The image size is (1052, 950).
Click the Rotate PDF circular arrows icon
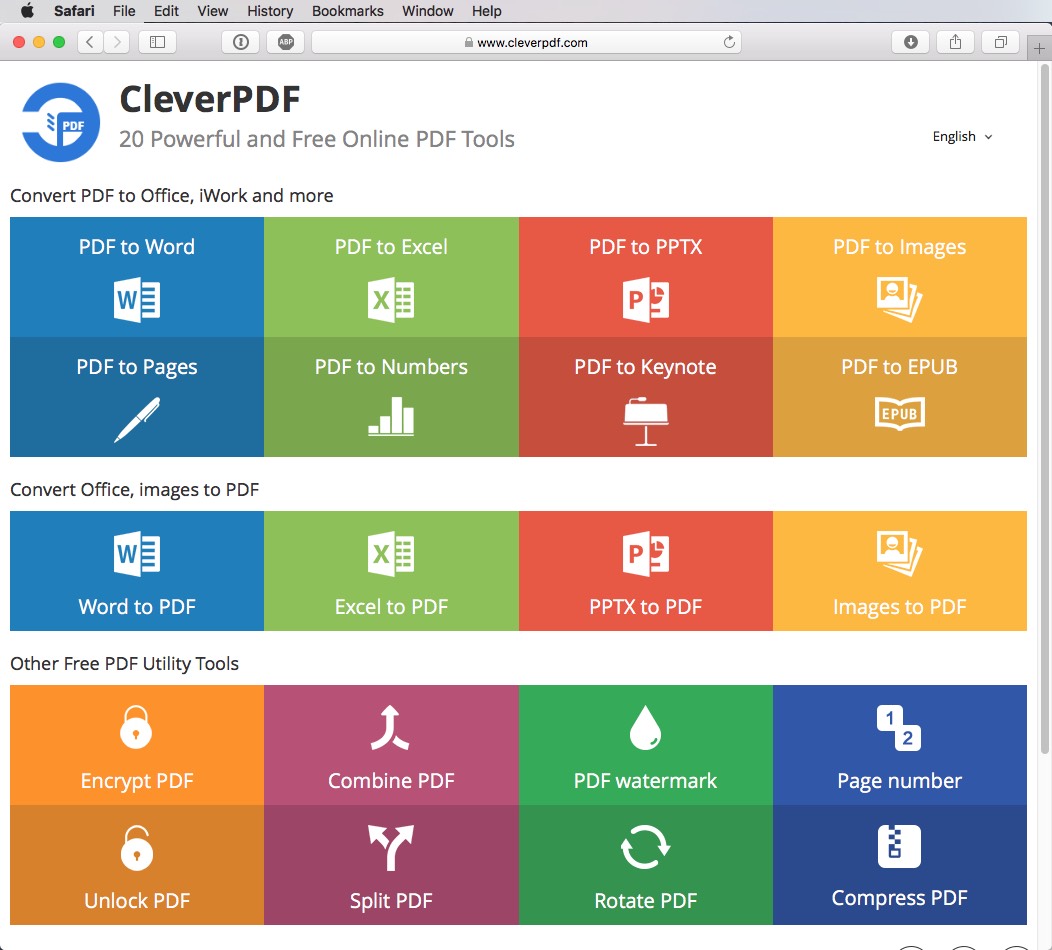(645, 847)
